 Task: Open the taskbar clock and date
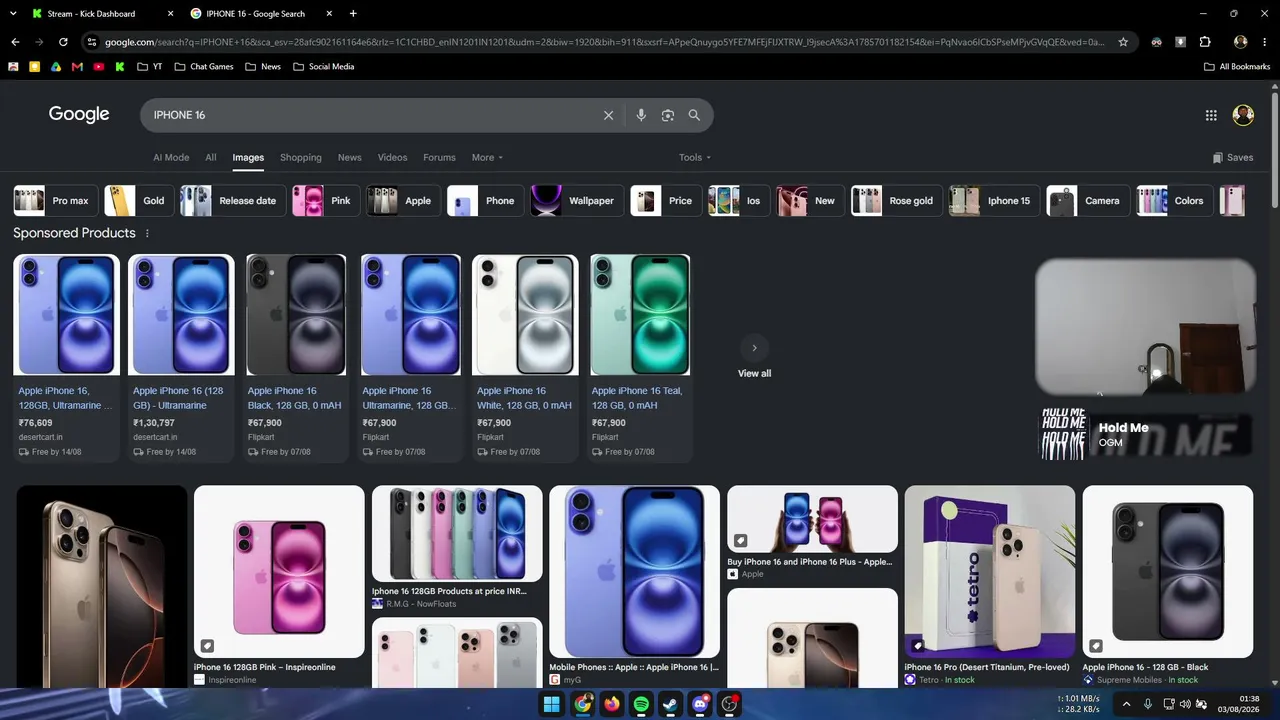click(x=1241, y=704)
